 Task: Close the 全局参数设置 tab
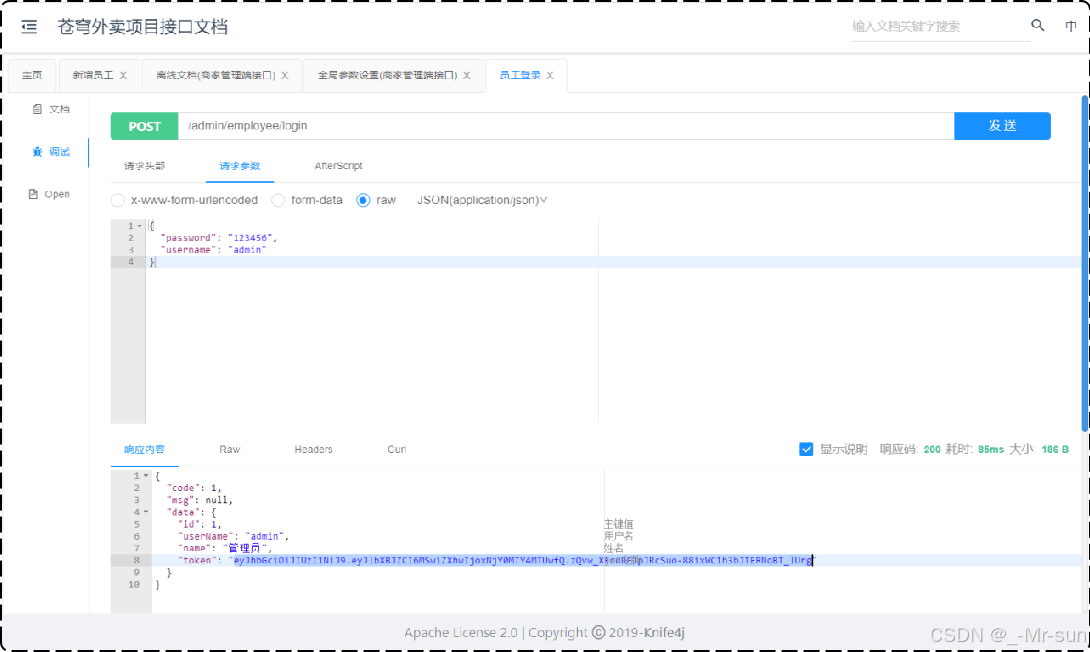466,75
